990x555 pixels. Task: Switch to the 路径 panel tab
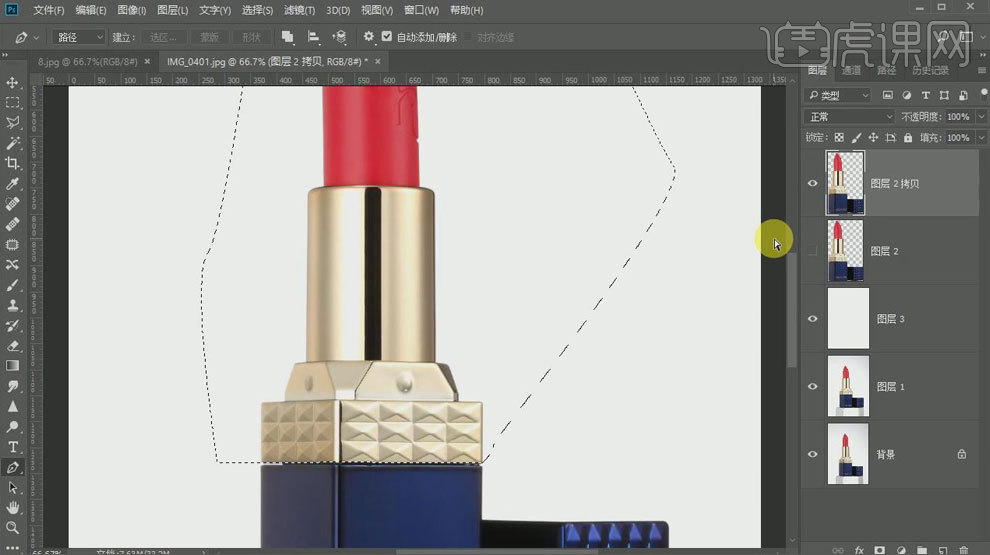point(886,70)
